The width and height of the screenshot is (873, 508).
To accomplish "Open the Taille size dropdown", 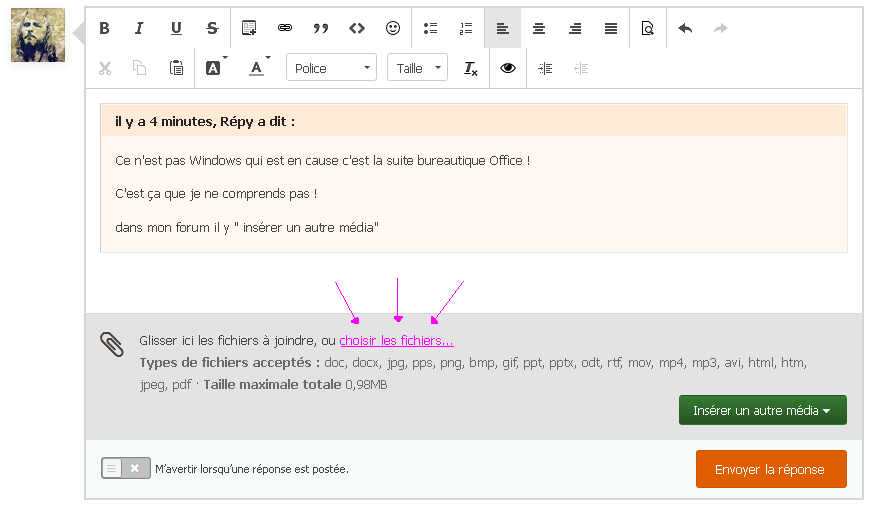I will (x=416, y=68).
